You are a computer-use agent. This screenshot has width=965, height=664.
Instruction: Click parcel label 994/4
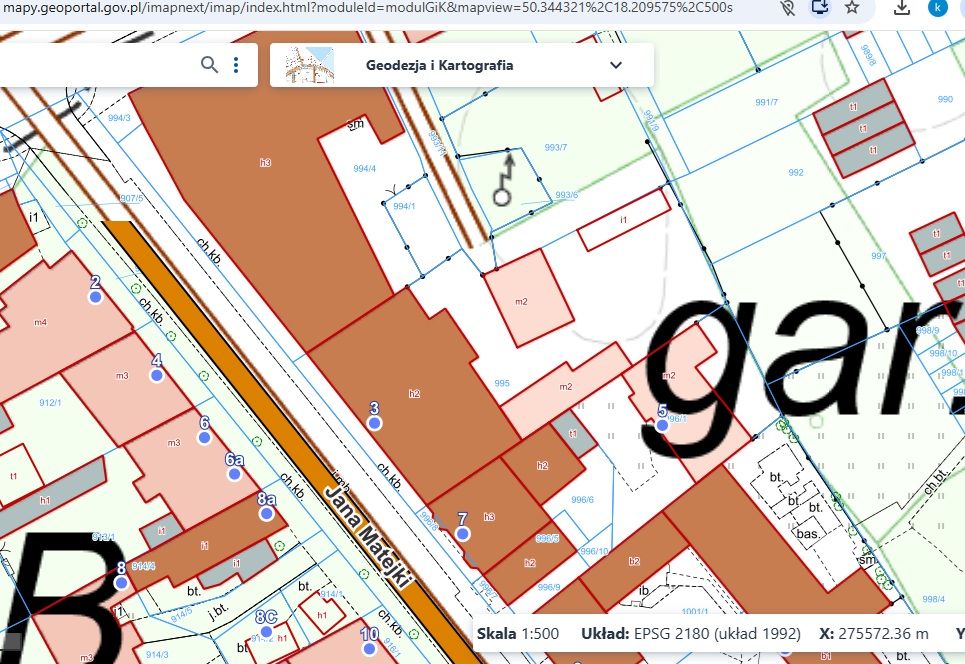364,169
